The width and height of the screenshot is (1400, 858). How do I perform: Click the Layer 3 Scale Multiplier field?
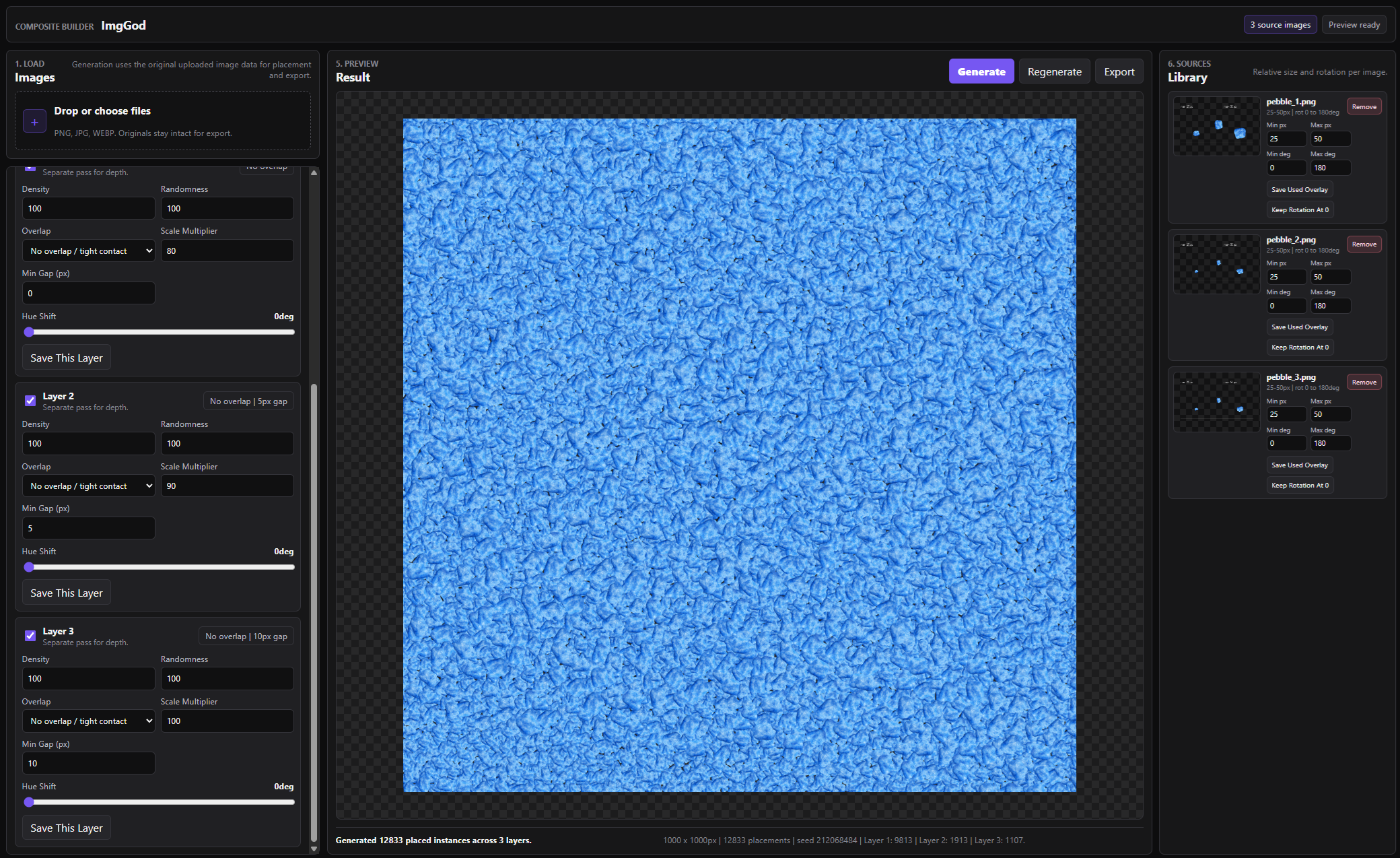point(227,721)
